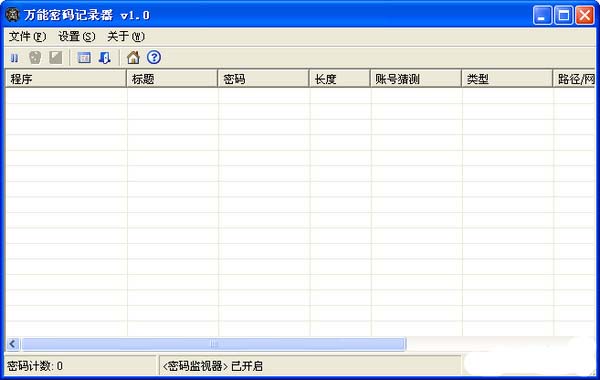Close the 万能密码记录器 window
The image size is (600, 380).
(x=585, y=15)
